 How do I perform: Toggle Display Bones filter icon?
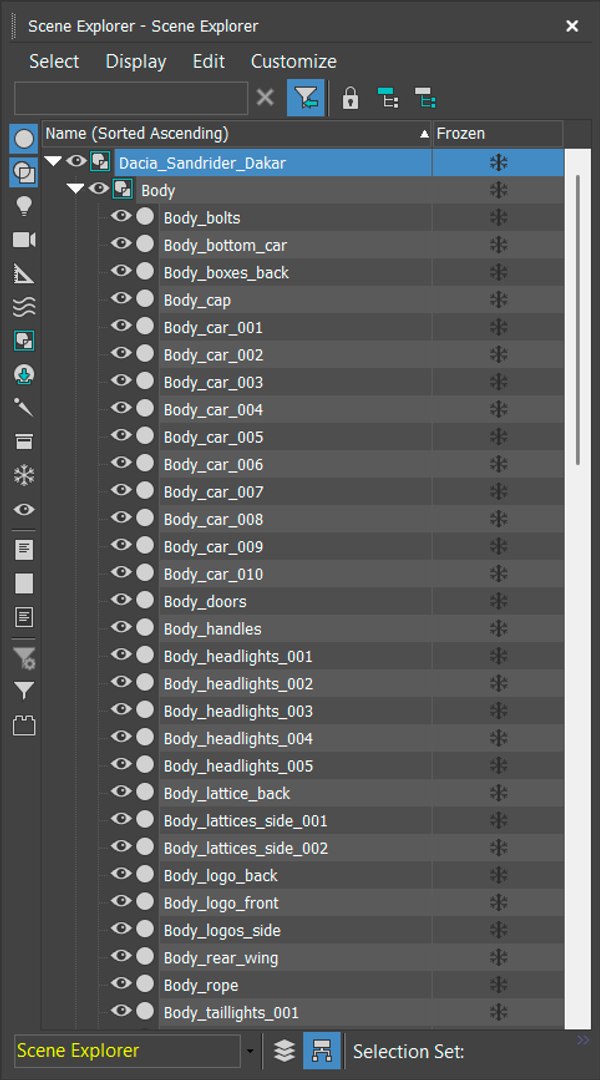24,408
